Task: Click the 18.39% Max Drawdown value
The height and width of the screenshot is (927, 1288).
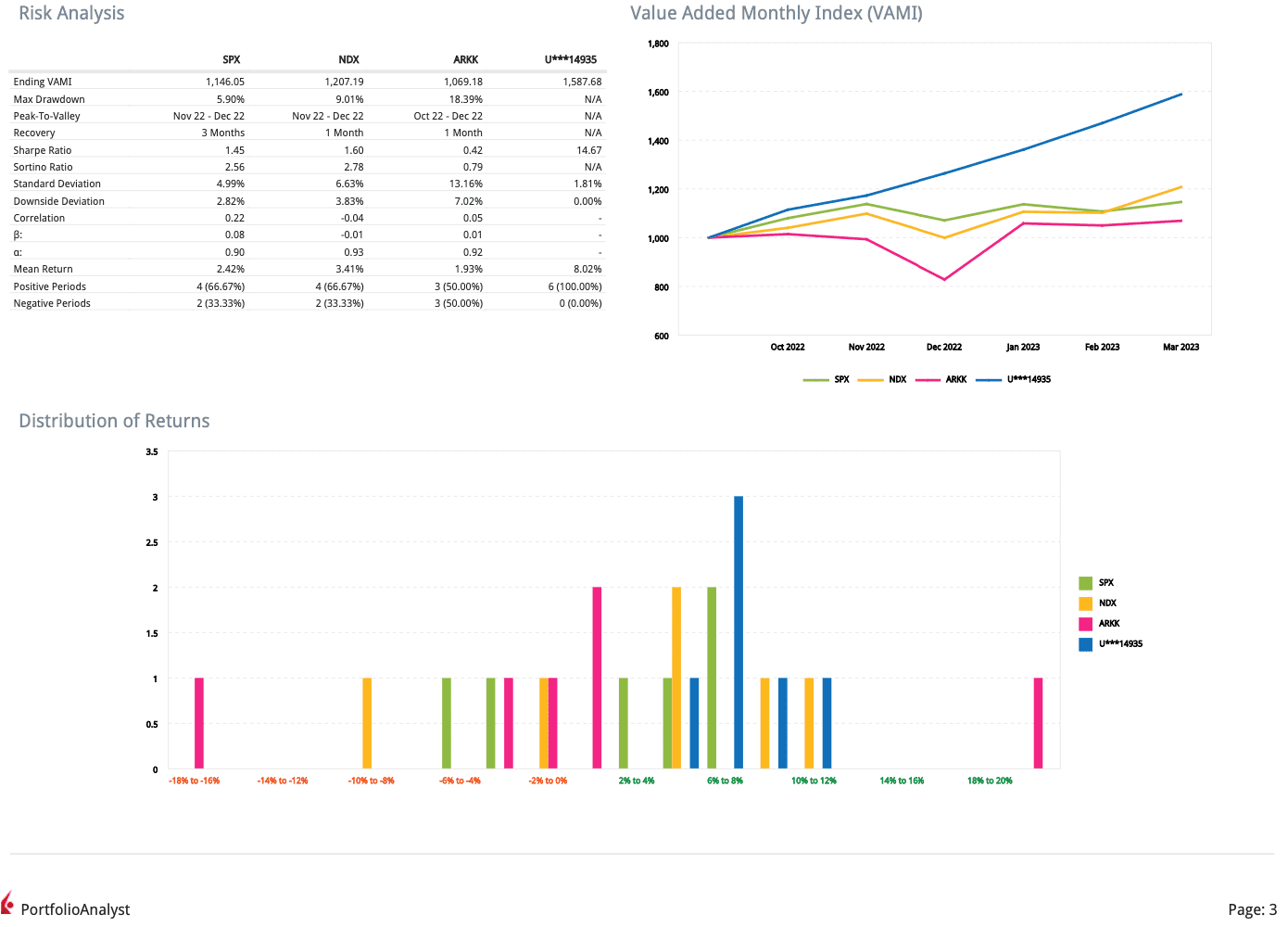Action: [466, 99]
